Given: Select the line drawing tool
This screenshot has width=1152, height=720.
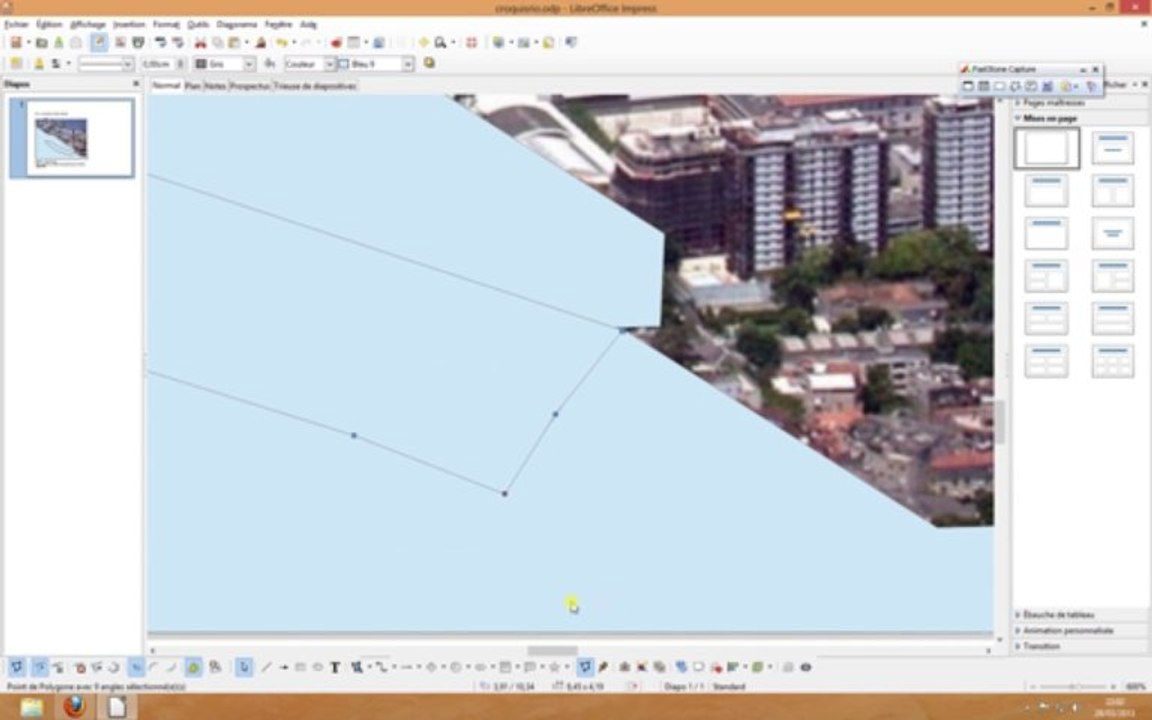Looking at the screenshot, I should click(267, 667).
